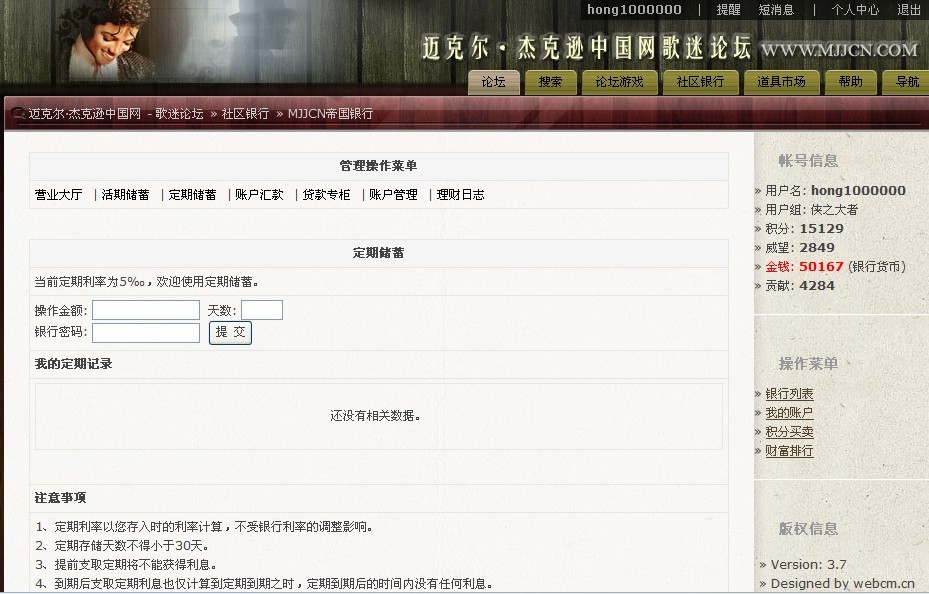
Task: Open the 论坛 navigation tab
Action: tap(494, 82)
